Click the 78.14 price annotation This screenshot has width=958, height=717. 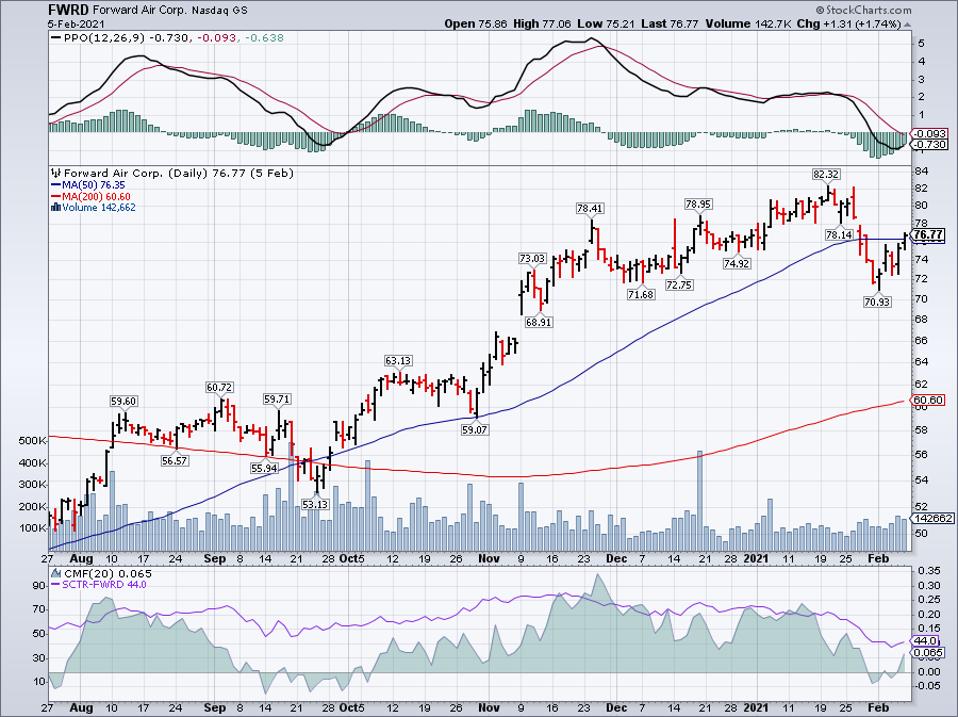(839, 235)
